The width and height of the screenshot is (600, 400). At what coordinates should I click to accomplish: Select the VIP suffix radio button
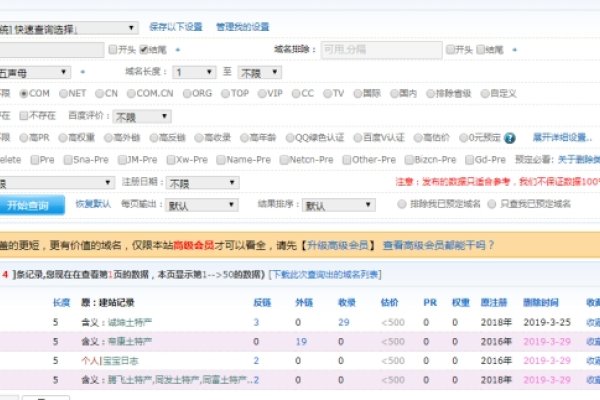tap(262, 94)
